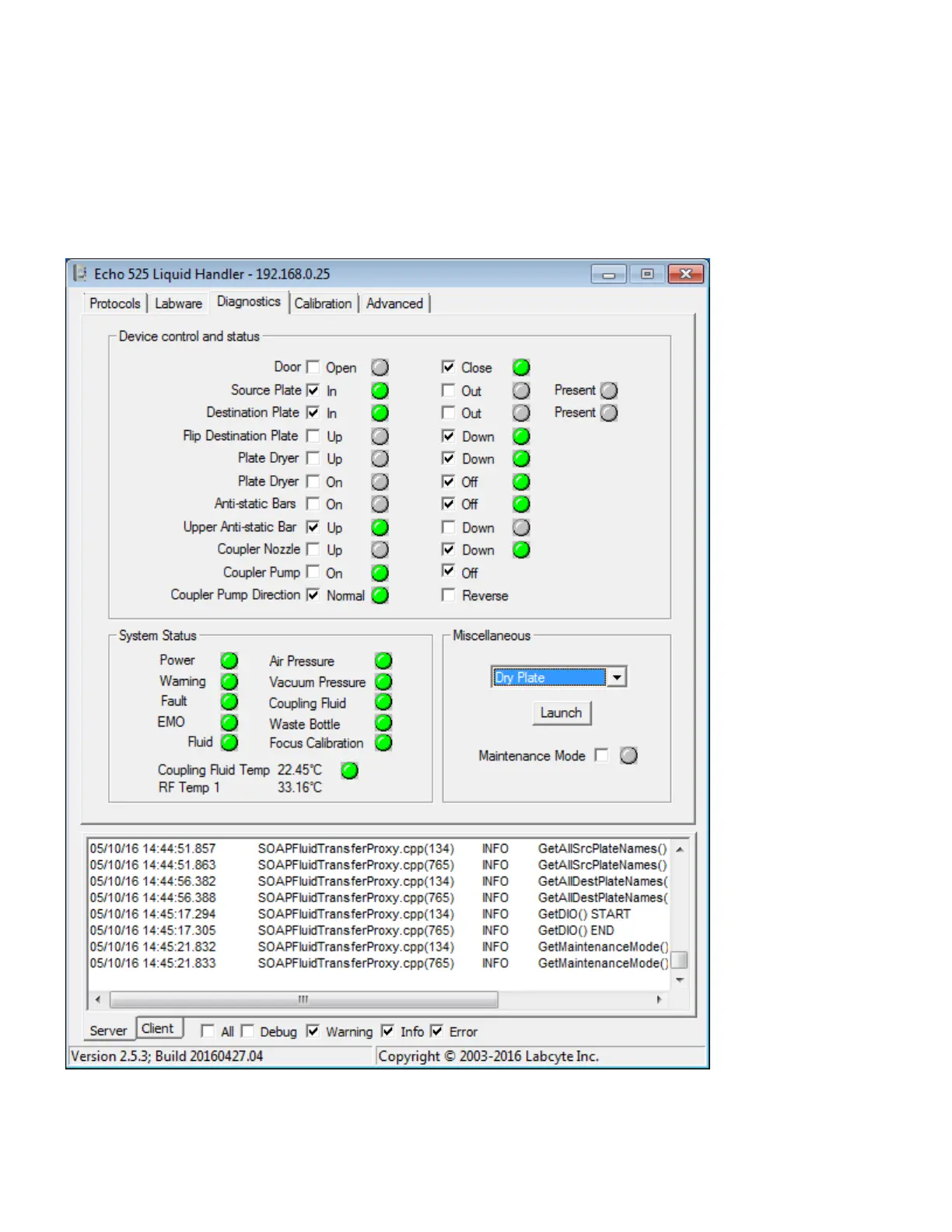Click the Coupler Pump On indicator

point(380,573)
